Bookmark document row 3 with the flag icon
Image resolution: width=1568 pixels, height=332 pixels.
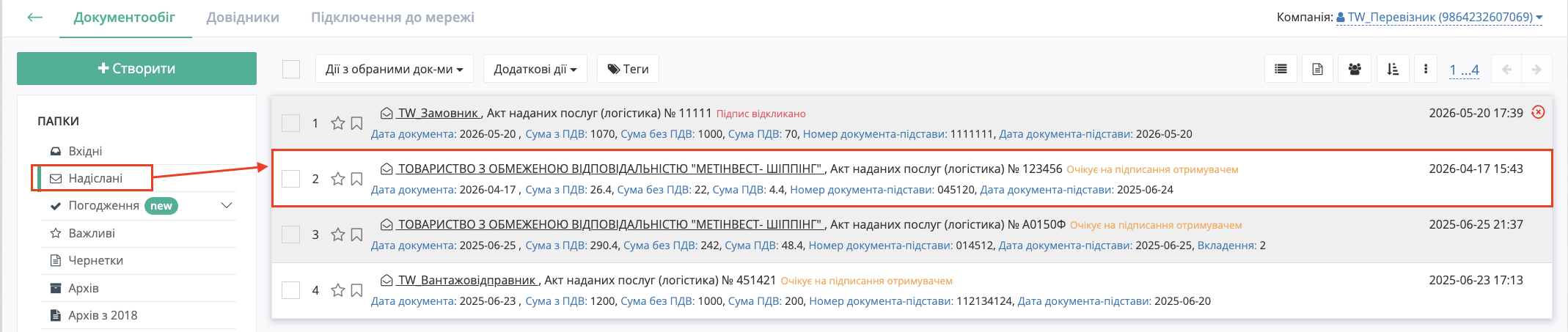coord(356,235)
